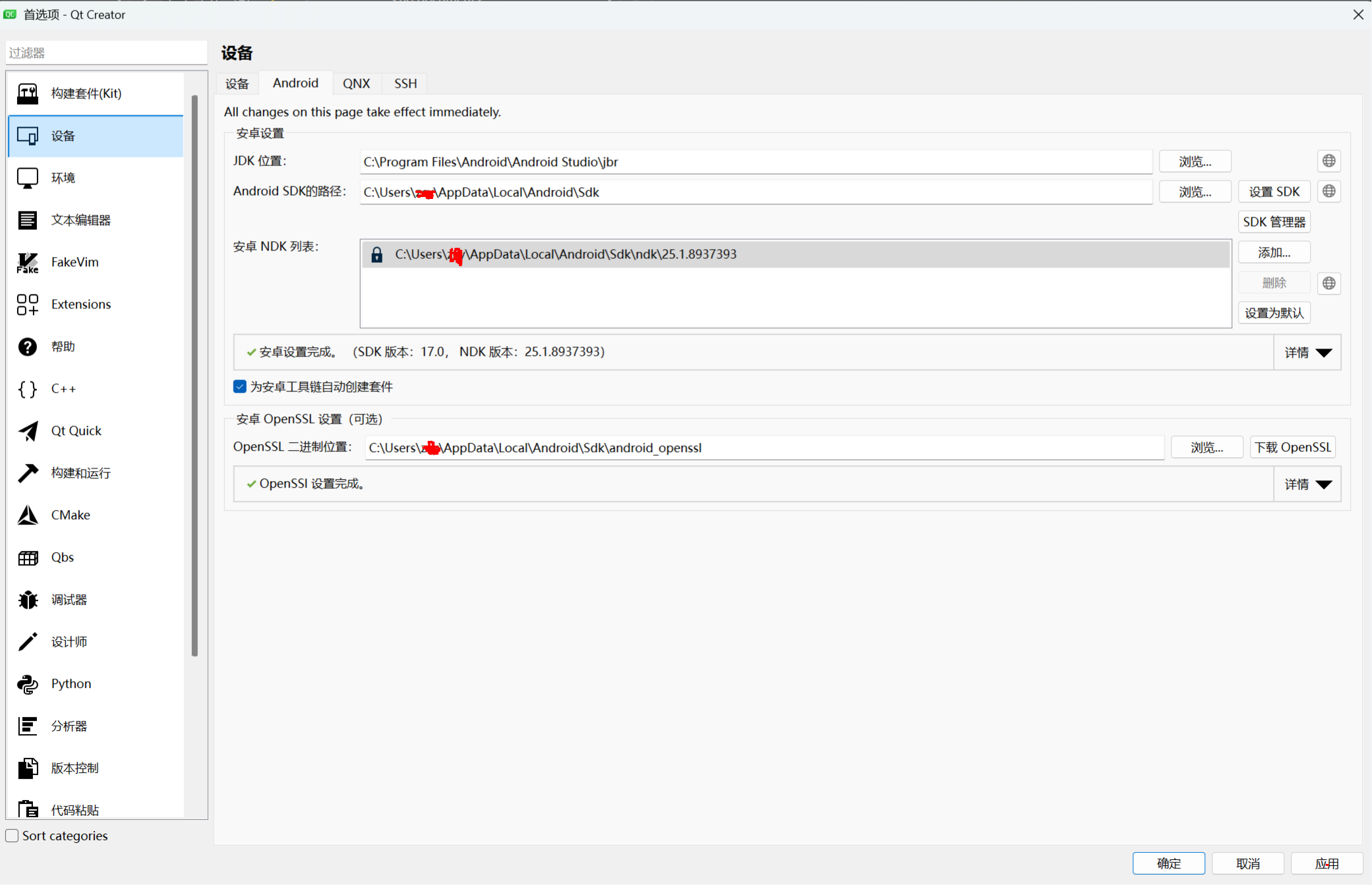
Task: Click globe icon beside 设置 SDK button
Action: coord(1328,191)
